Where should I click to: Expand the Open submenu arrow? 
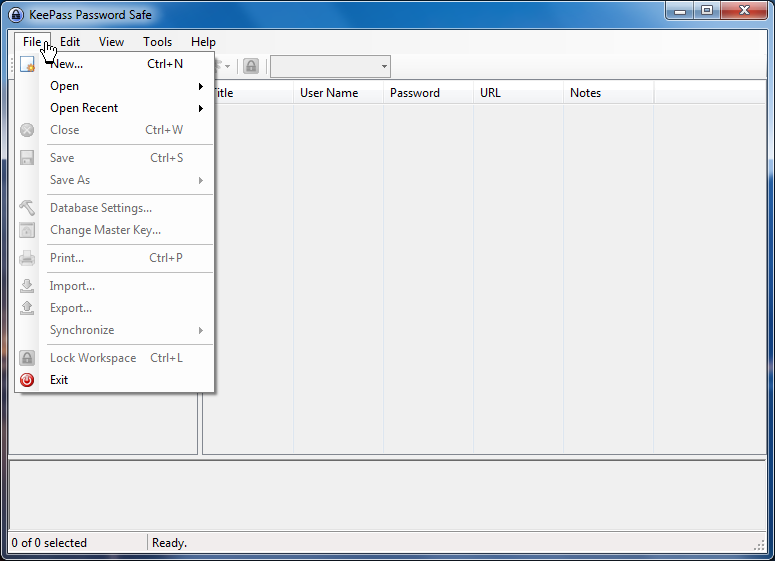pyautogui.click(x=201, y=86)
